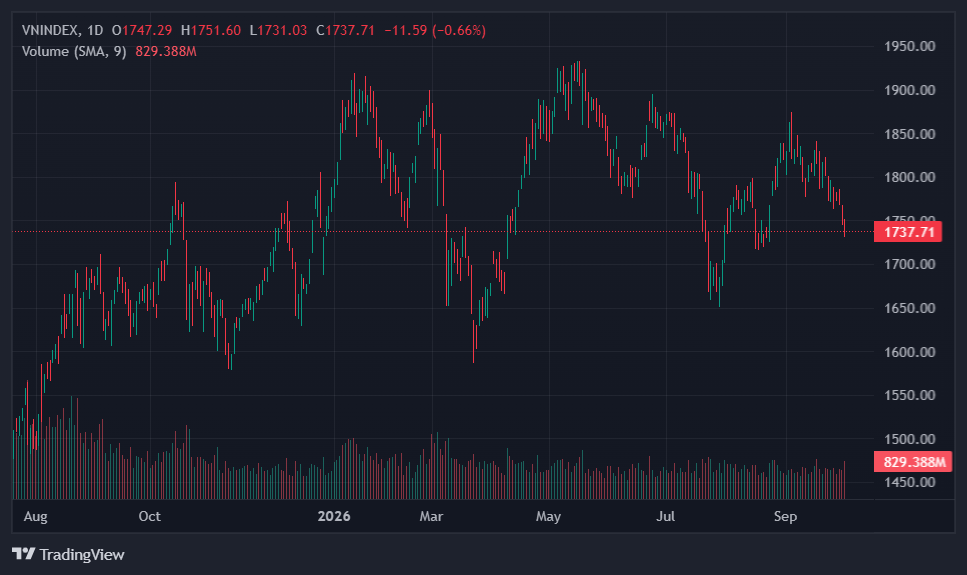The height and width of the screenshot is (575, 967).
Task: Click the Sep label on time axis
Action: [786, 516]
